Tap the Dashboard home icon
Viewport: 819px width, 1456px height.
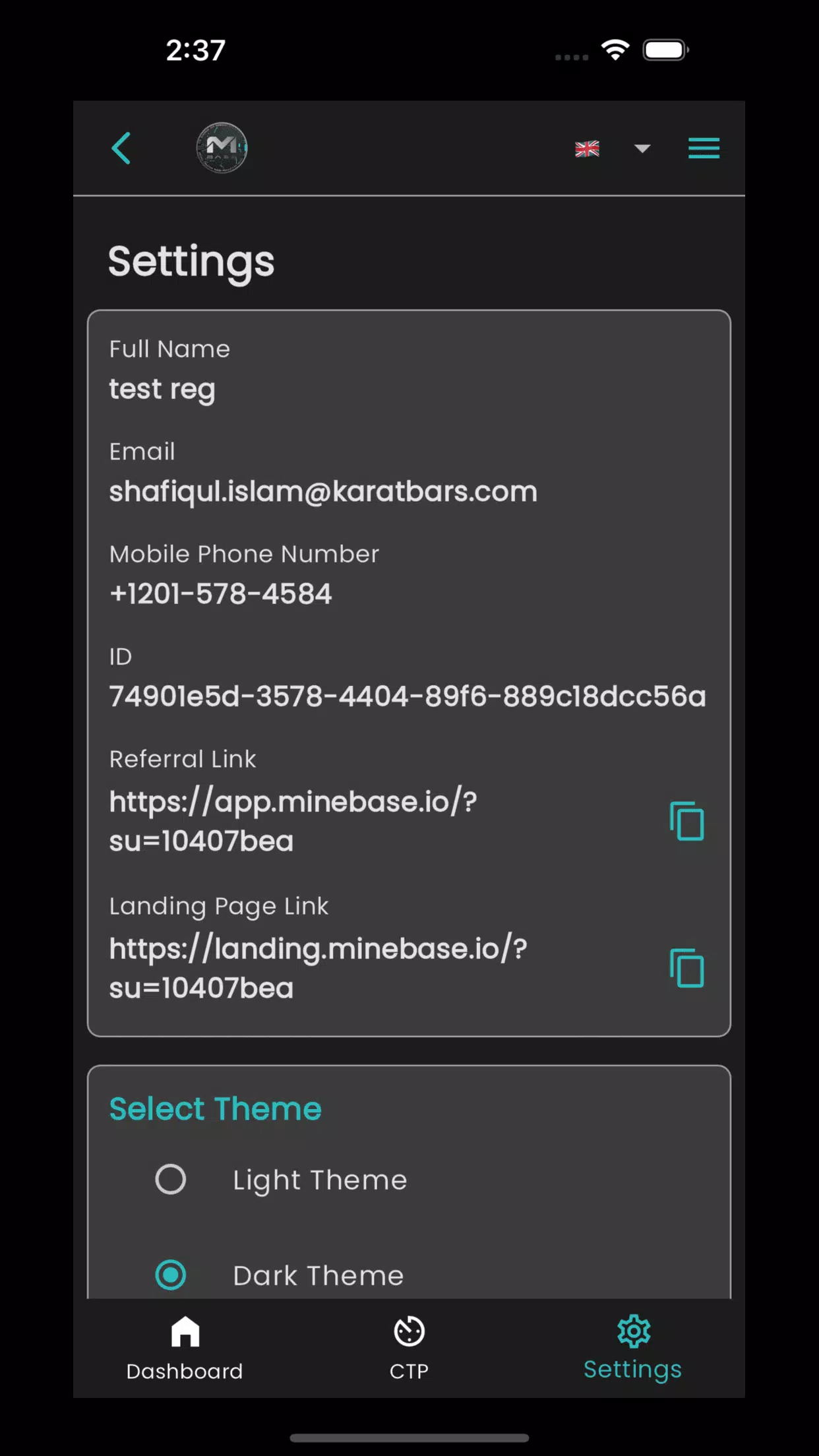(x=185, y=1331)
